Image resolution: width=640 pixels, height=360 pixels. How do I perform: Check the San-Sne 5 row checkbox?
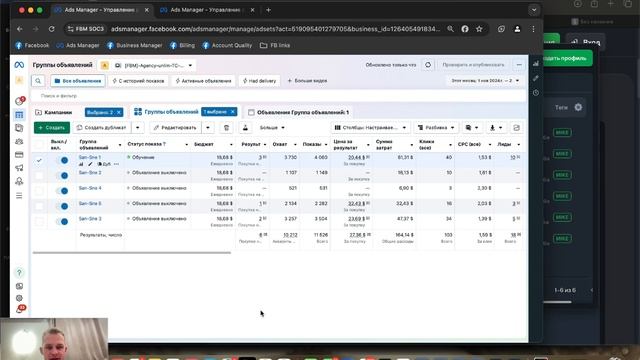pyautogui.click(x=39, y=206)
